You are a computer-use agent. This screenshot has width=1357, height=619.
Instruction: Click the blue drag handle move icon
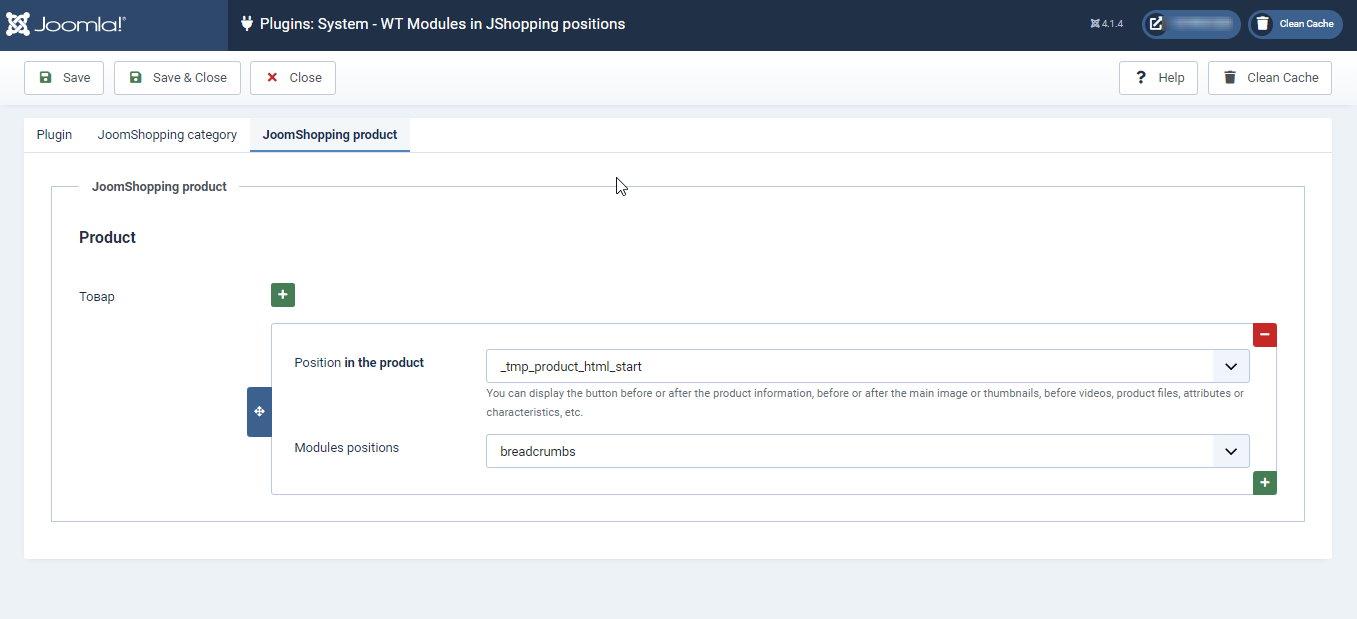[x=259, y=412]
